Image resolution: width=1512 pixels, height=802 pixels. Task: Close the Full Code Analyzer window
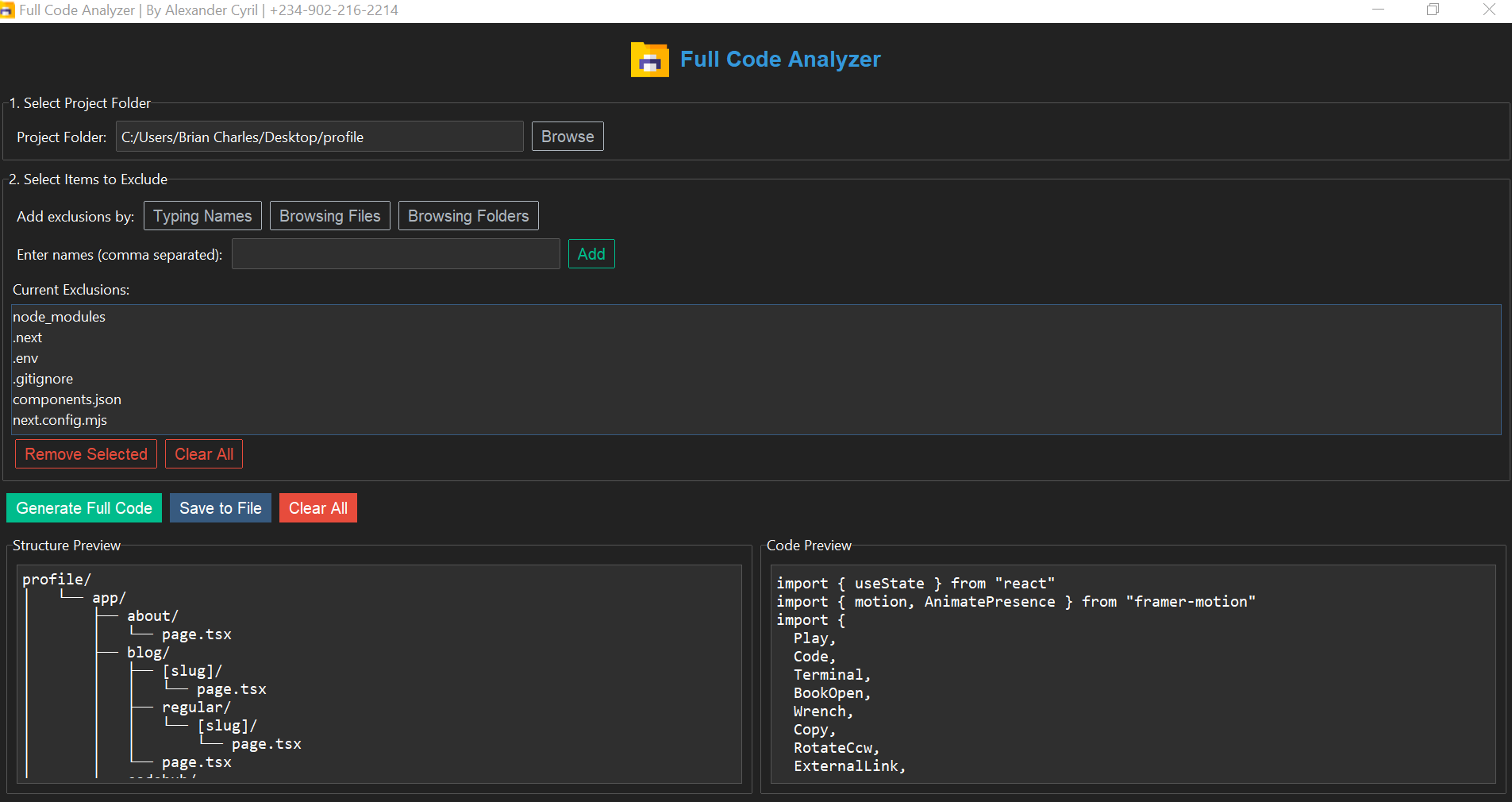[1489, 10]
